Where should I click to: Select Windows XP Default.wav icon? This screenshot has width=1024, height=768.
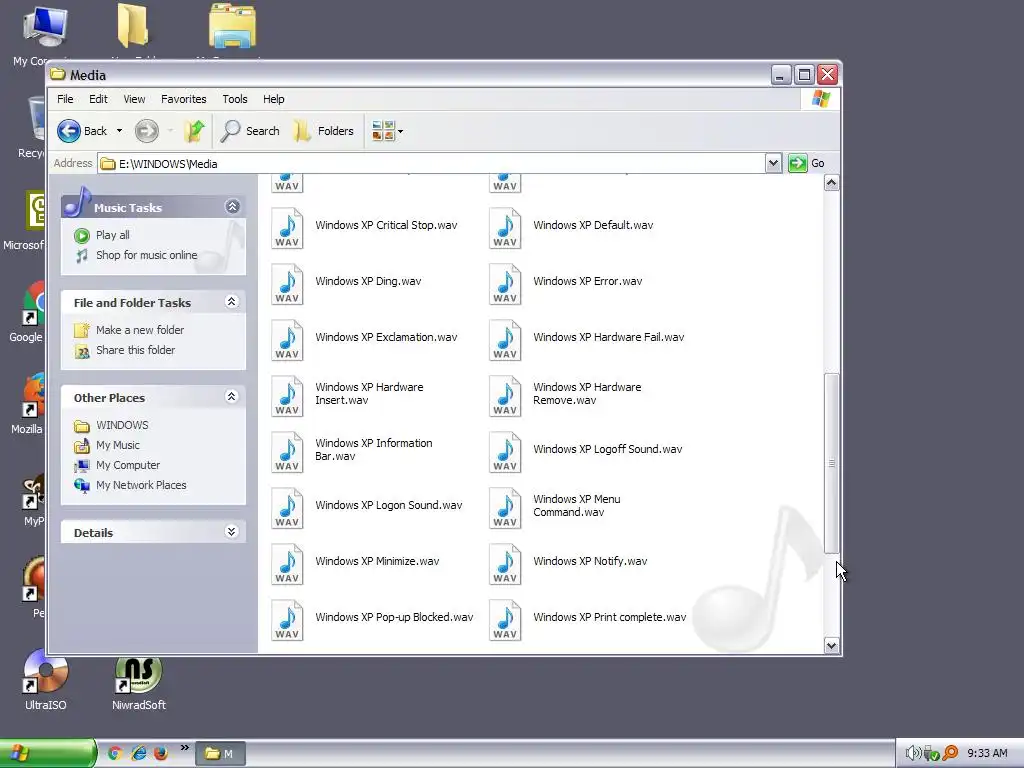point(505,228)
